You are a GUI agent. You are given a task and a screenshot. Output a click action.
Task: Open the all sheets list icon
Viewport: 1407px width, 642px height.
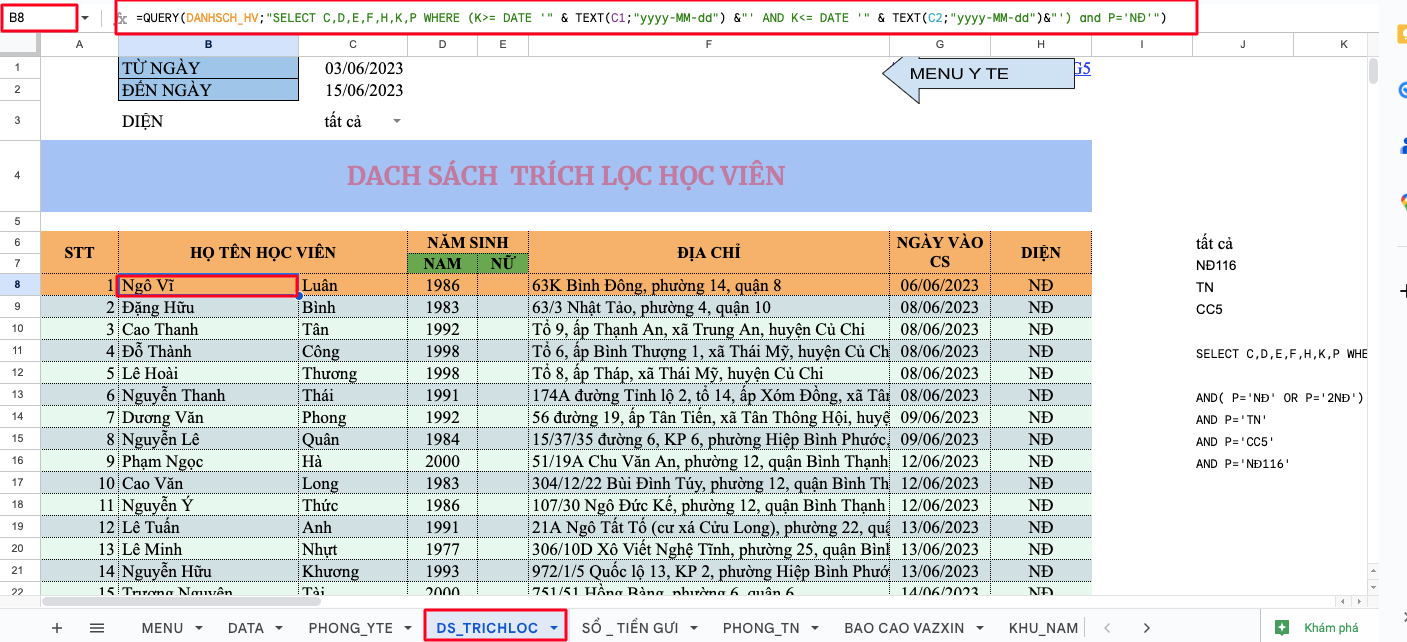pos(97,628)
